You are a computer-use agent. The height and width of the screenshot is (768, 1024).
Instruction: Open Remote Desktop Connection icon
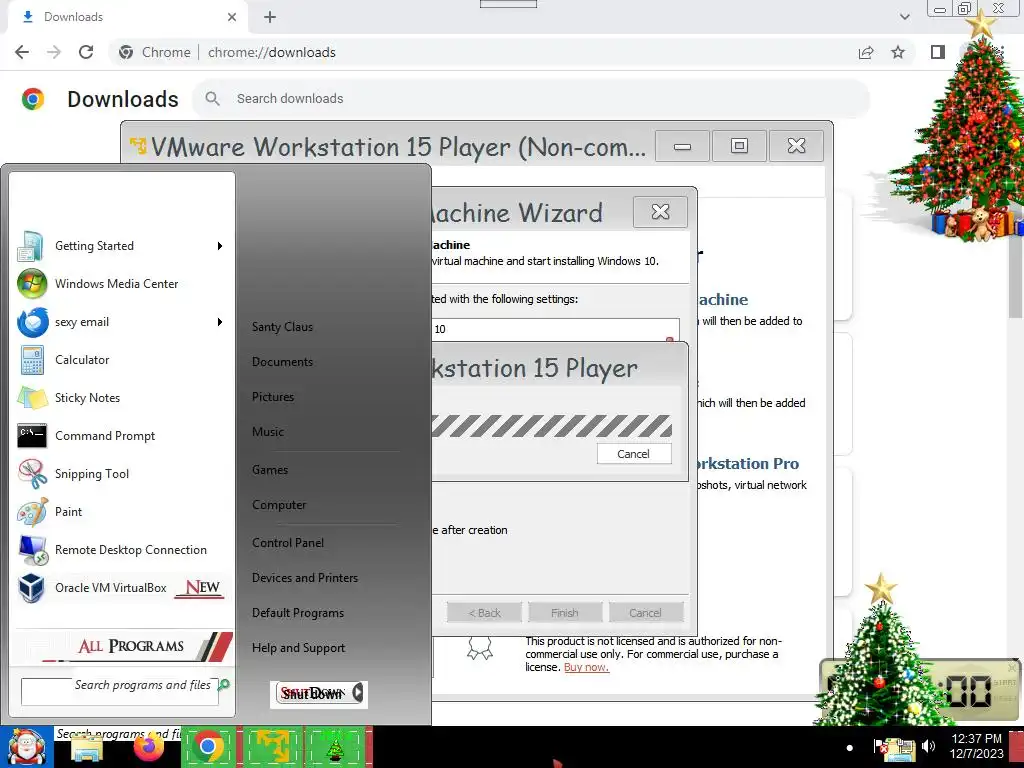[32, 550]
